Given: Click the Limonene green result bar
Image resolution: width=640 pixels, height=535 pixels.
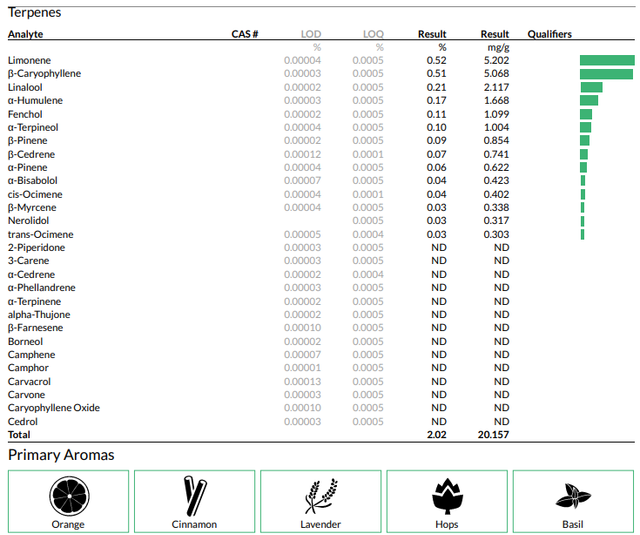Looking at the screenshot, I should click(607, 60).
